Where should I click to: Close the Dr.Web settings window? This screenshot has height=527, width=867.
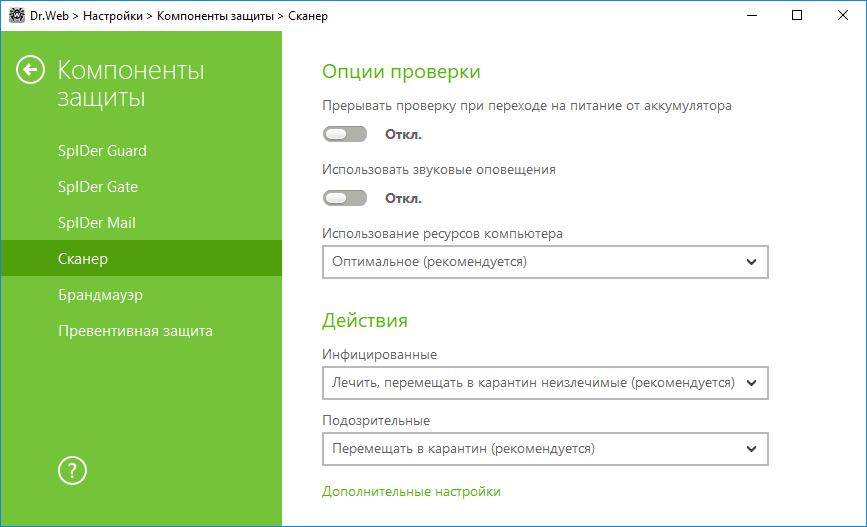(x=843, y=15)
